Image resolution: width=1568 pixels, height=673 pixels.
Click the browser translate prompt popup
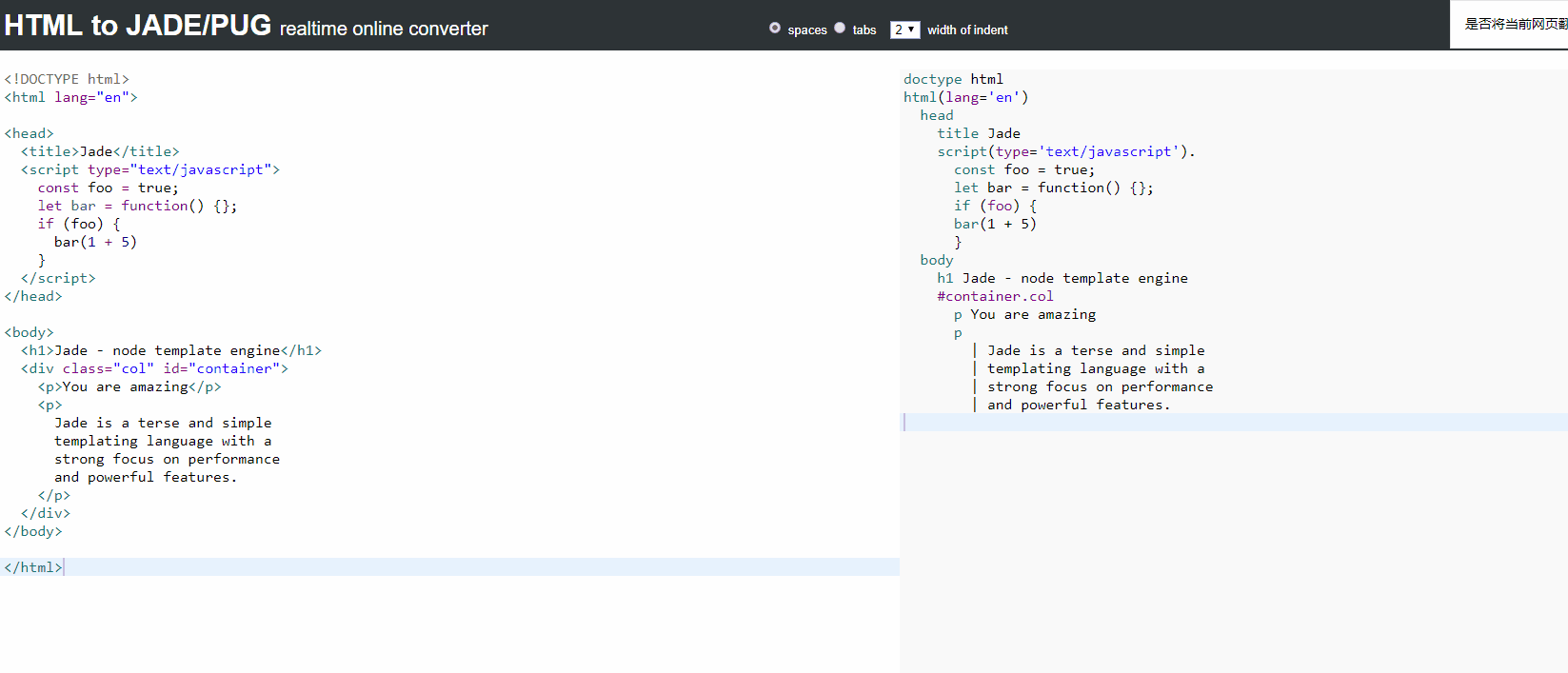[x=1509, y=25]
